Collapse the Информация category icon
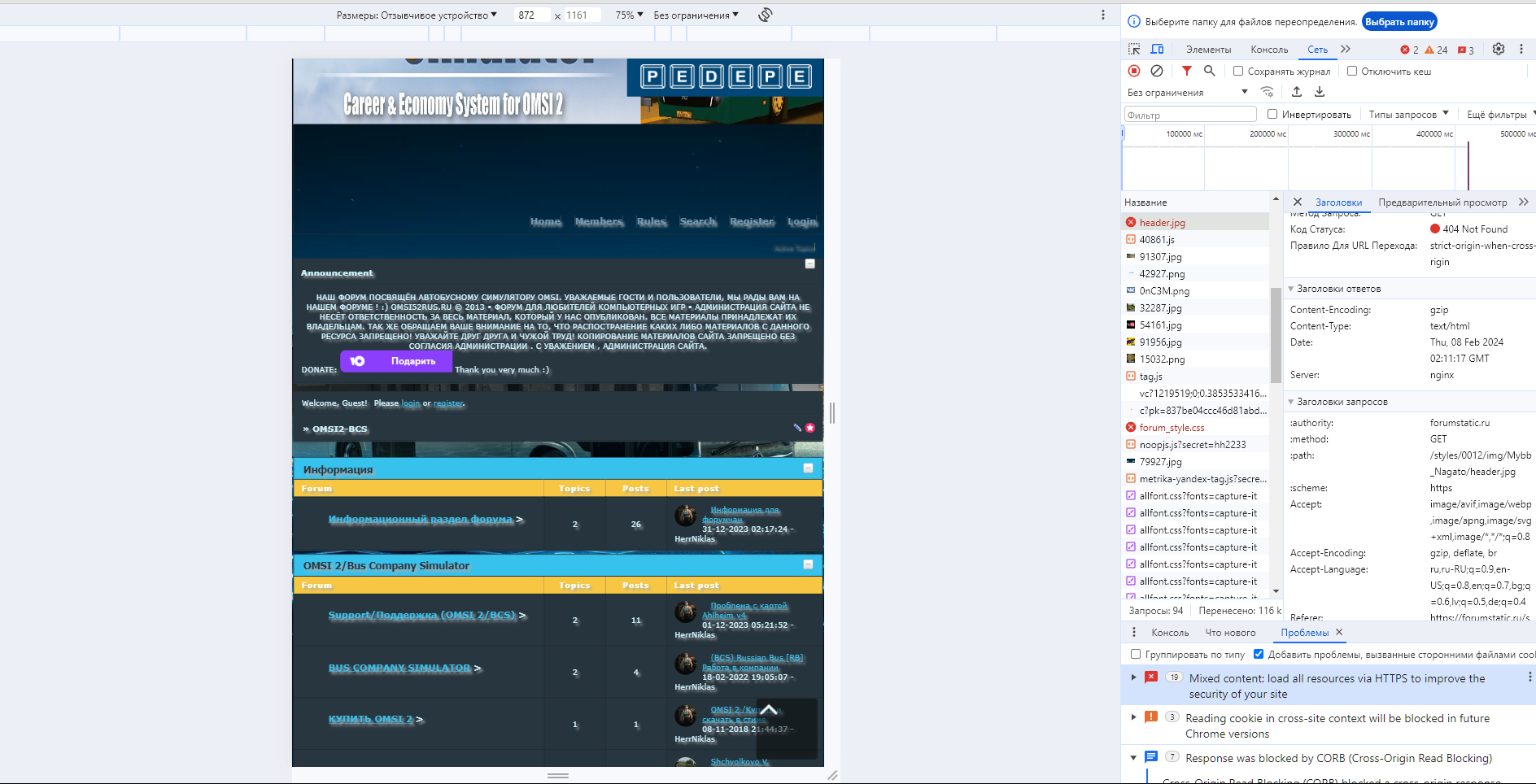 click(808, 468)
